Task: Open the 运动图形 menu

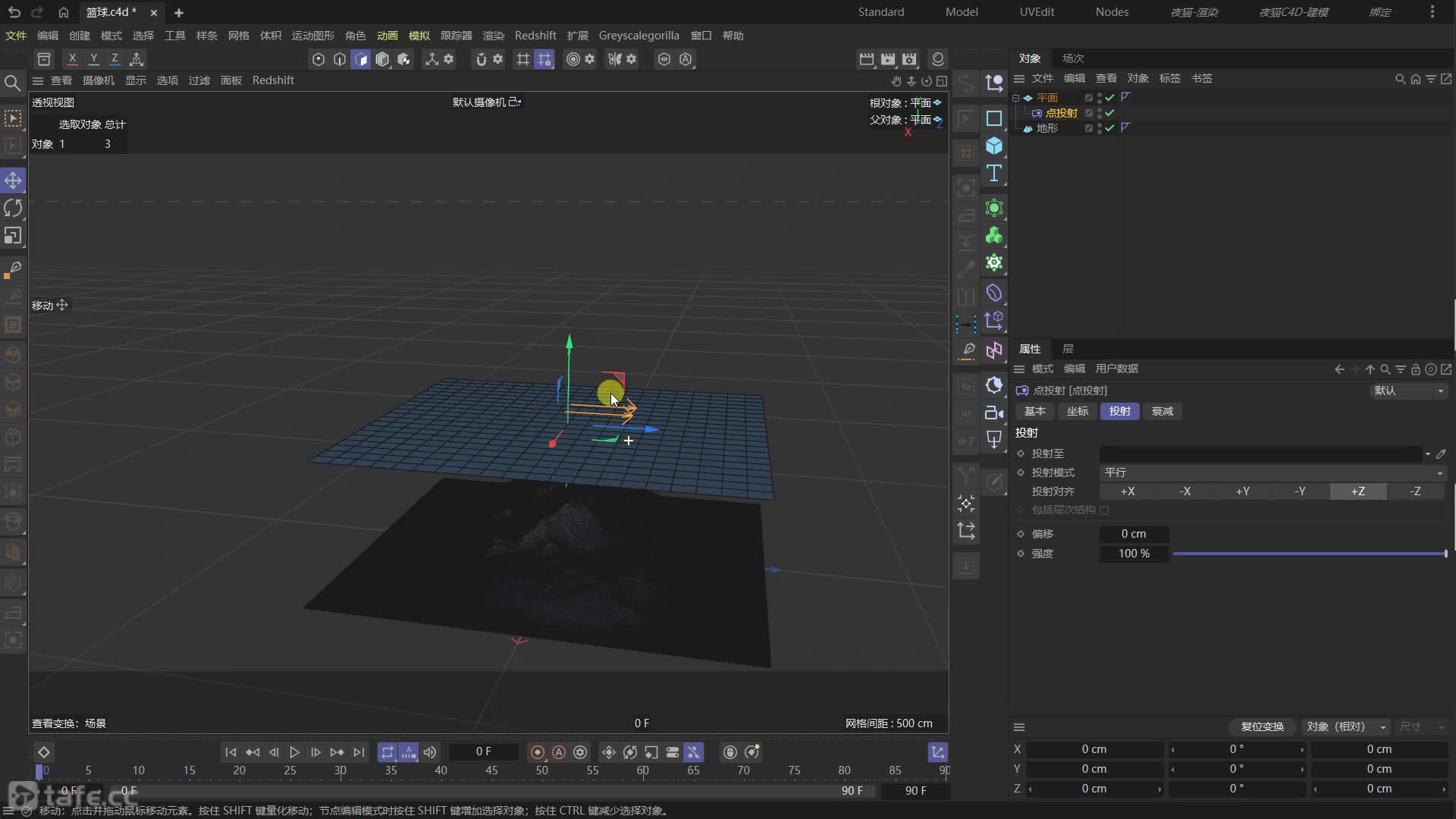Action: point(312,36)
